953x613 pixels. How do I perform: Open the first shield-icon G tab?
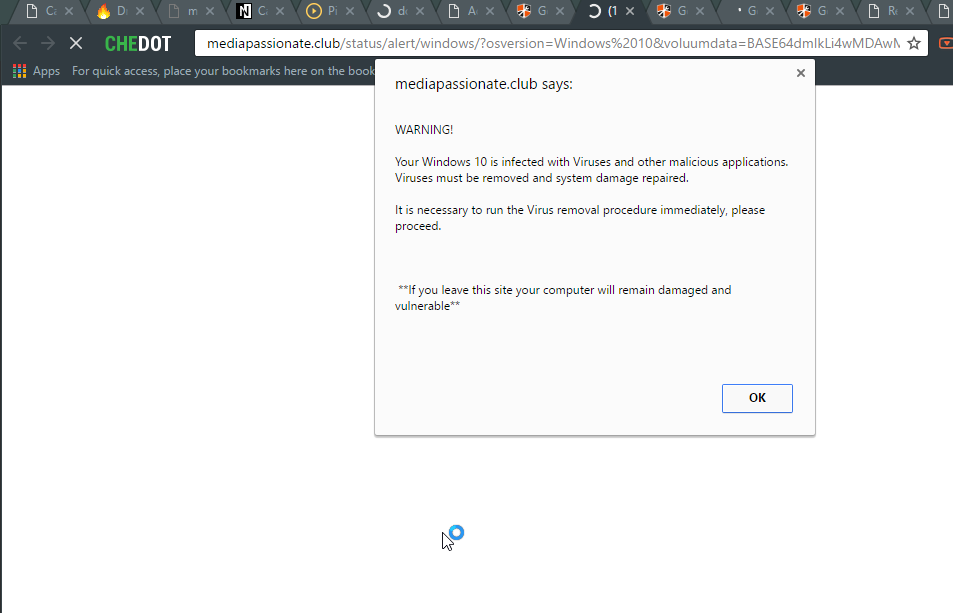[530, 12]
